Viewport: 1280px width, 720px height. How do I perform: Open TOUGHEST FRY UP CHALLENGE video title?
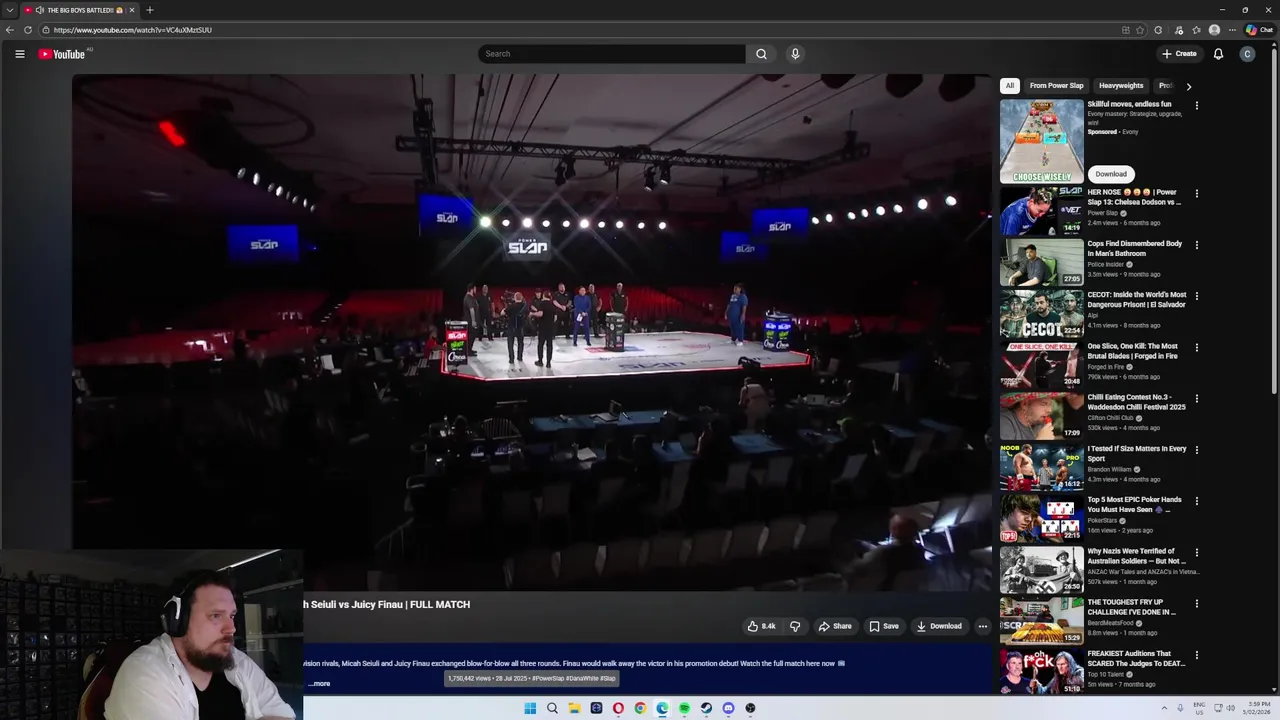(x=1132, y=607)
